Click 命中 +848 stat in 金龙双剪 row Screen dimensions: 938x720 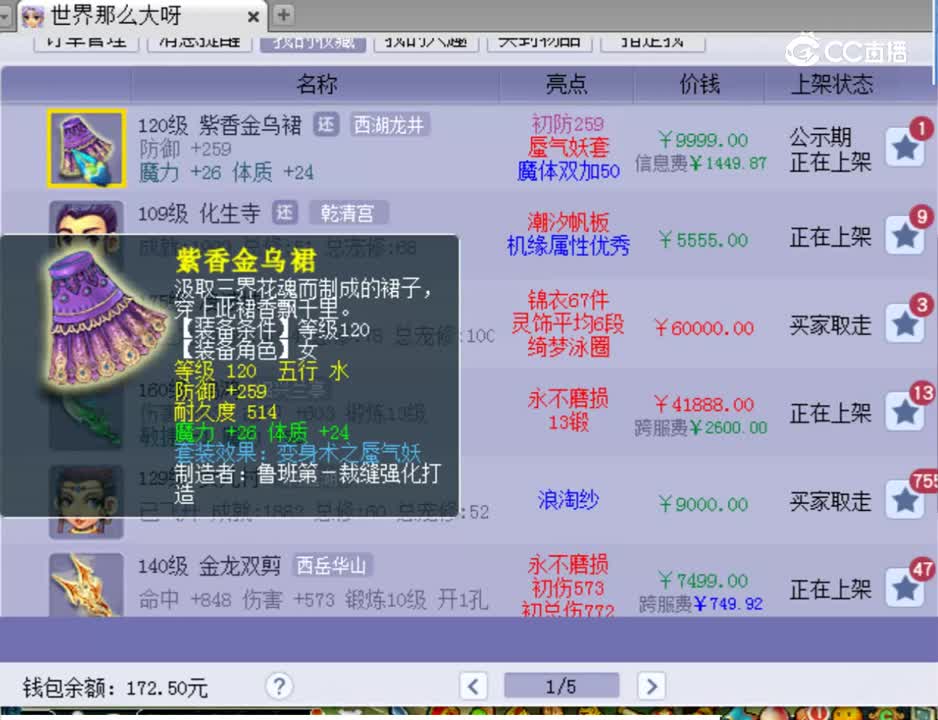[185, 599]
